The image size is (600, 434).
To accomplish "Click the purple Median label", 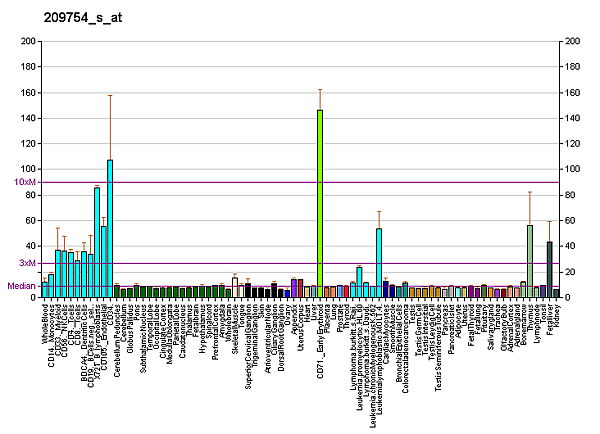I will point(22,286).
